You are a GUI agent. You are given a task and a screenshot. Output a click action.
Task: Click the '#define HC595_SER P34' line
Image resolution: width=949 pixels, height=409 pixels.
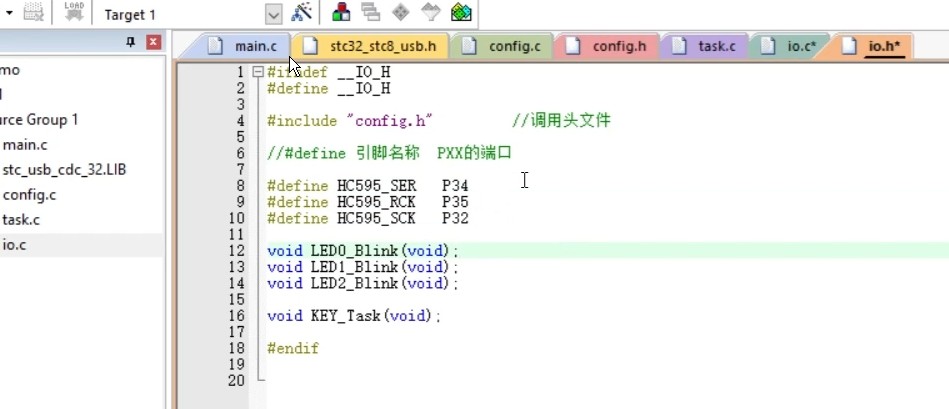pos(367,186)
